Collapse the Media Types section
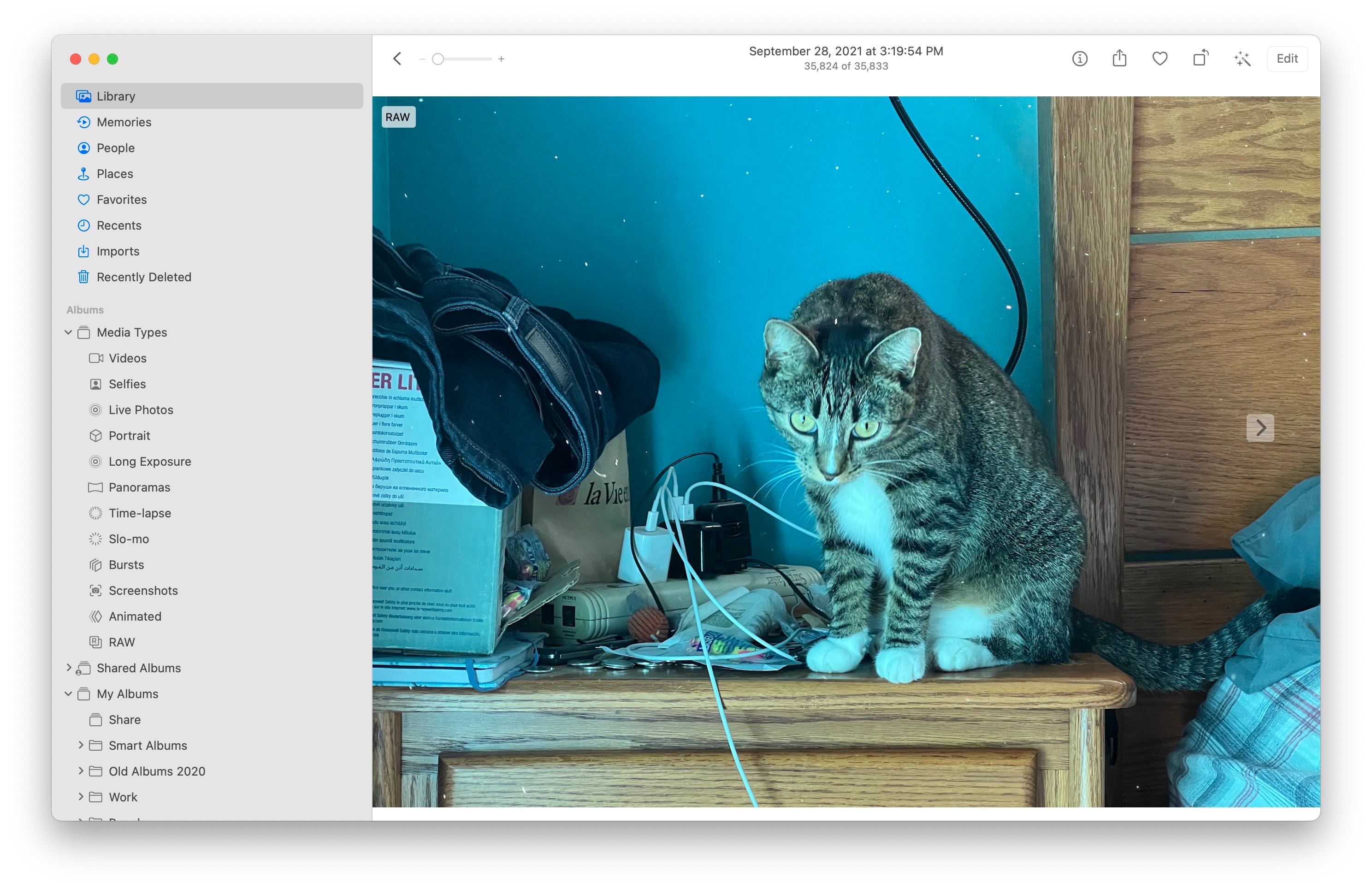This screenshot has width=1372, height=889. coord(68,332)
